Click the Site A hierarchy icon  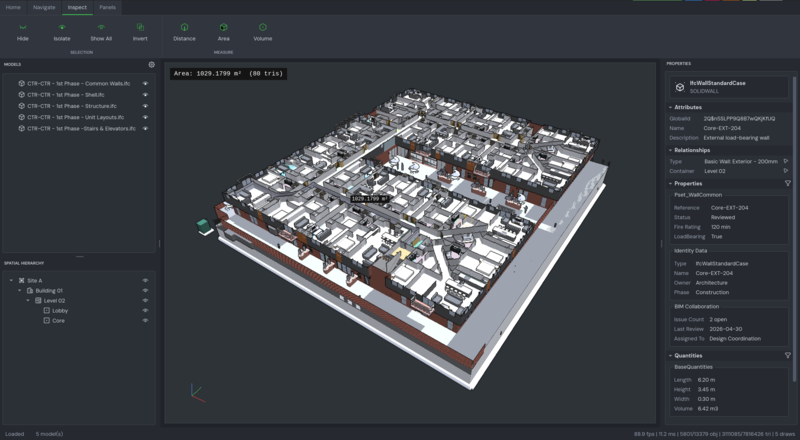click(21, 280)
